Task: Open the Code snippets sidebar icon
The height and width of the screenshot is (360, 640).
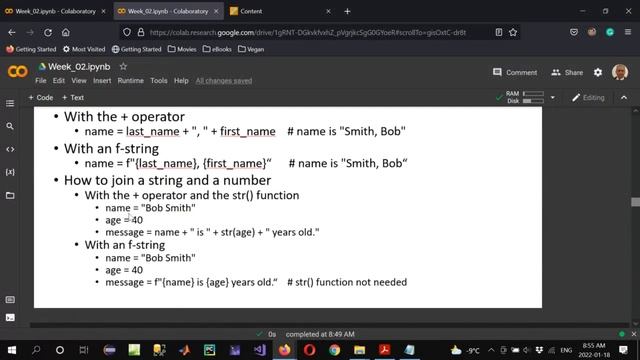Action: 10,149
